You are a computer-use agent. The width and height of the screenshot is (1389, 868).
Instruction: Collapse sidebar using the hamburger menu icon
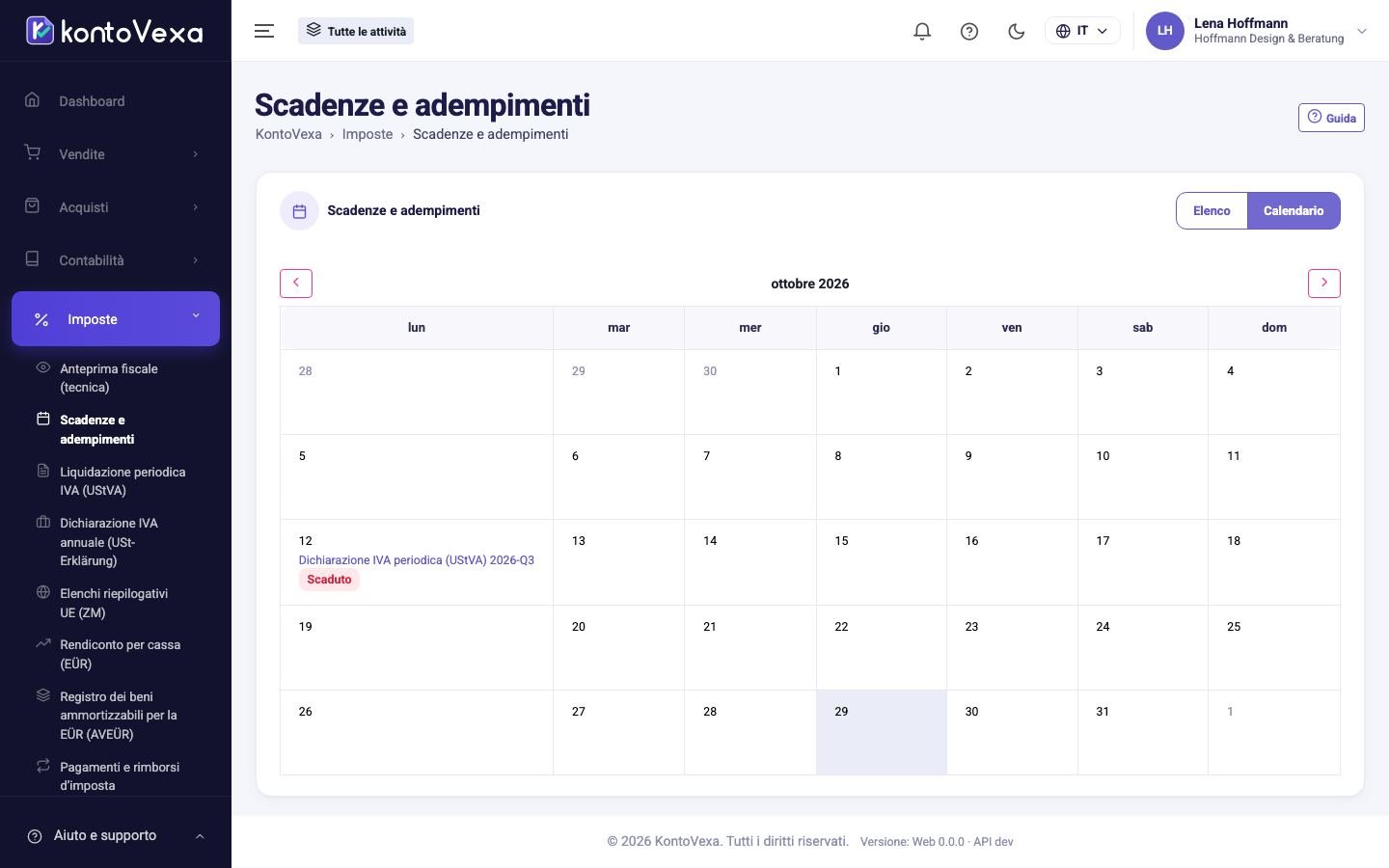pos(264,31)
